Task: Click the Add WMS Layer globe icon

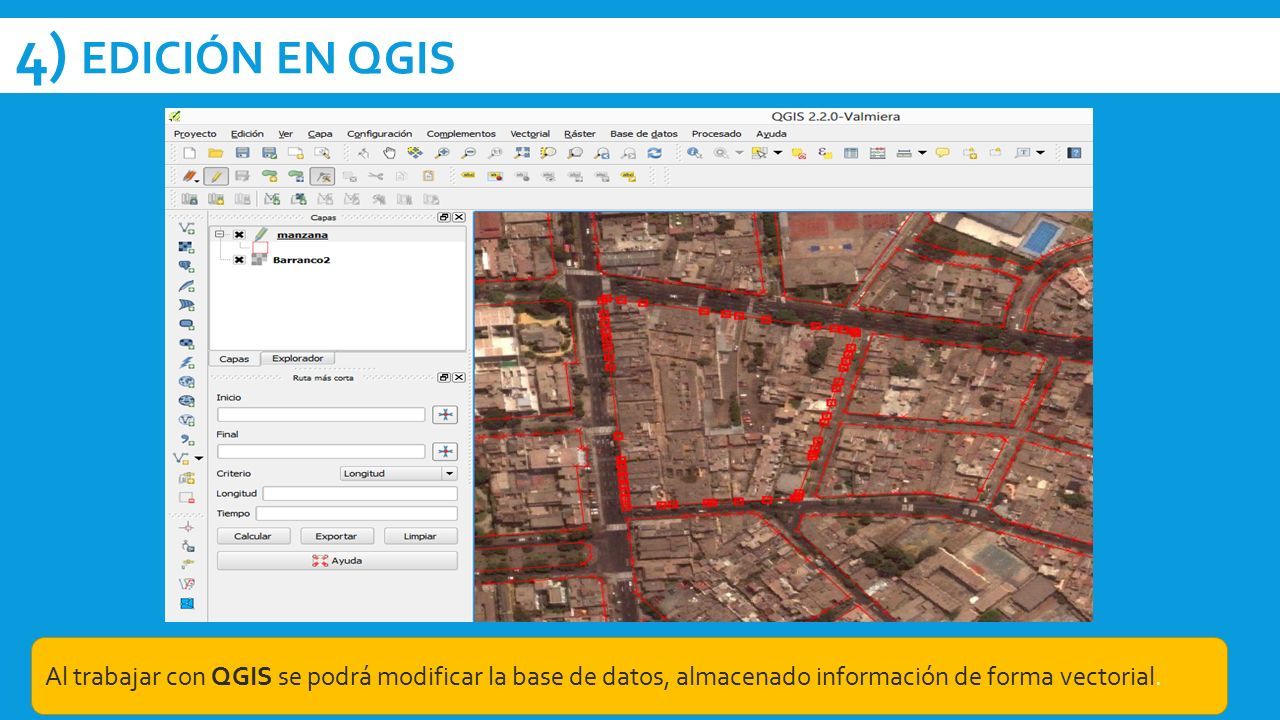Action: (x=187, y=382)
